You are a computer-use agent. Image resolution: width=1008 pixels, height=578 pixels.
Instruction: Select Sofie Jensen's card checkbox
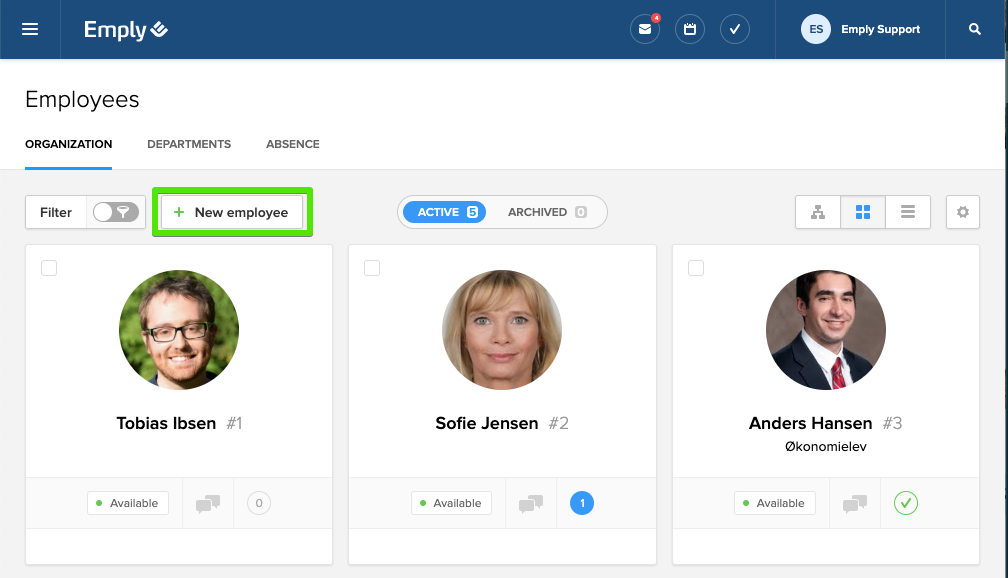coord(372,268)
